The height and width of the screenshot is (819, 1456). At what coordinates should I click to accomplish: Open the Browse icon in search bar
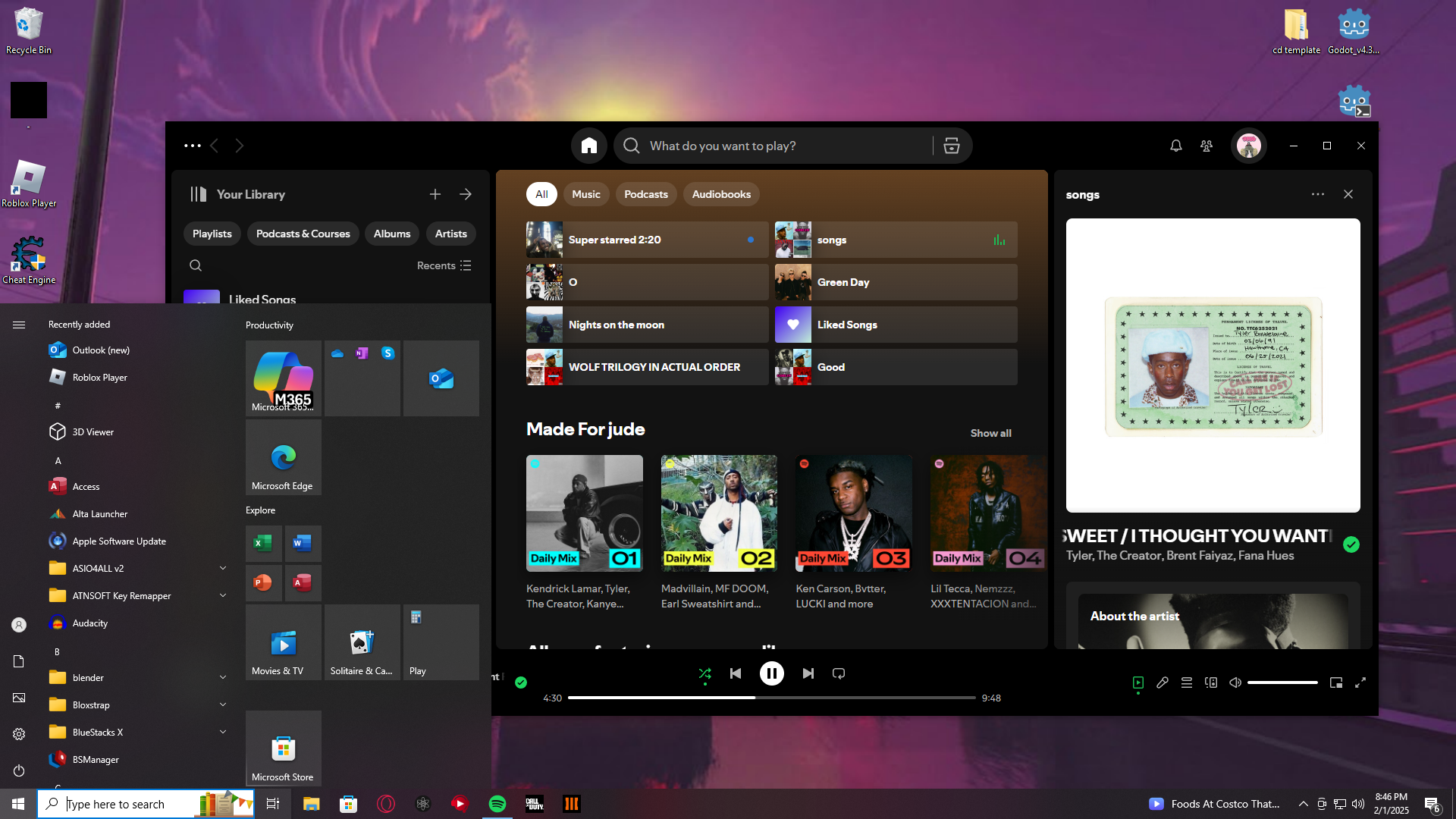click(x=952, y=146)
